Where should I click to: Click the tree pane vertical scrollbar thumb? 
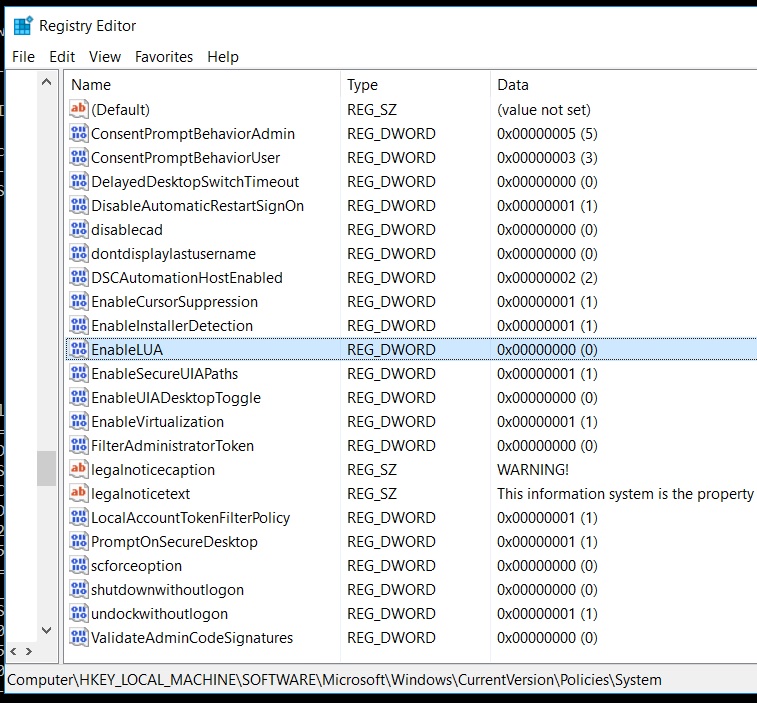[x=46, y=468]
